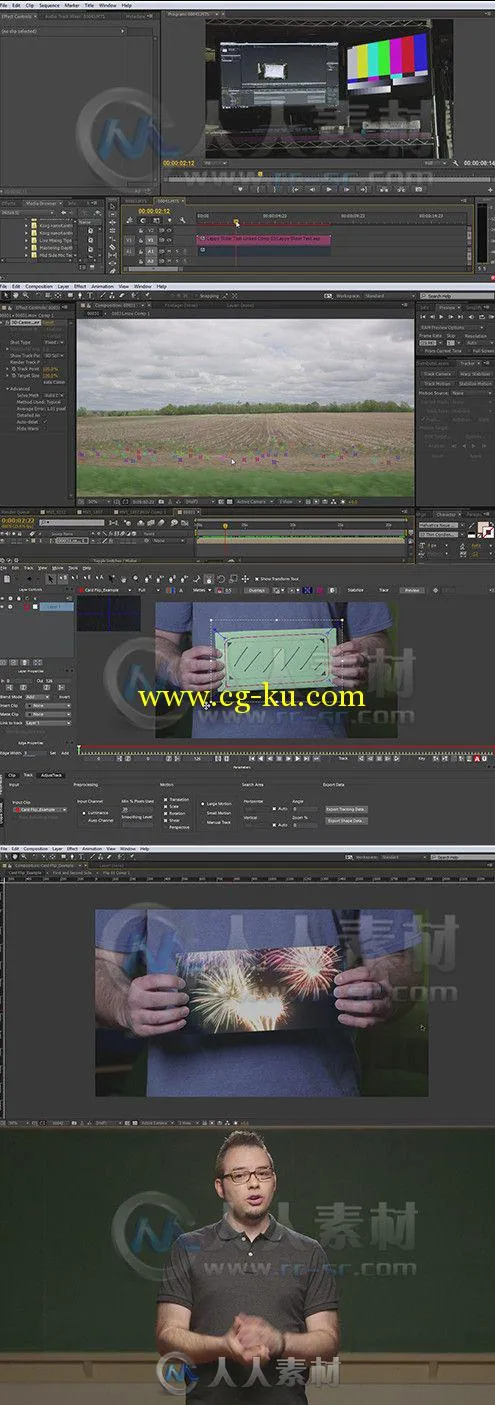The height and width of the screenshot is (1405, 495).
Task: Open the Input Clip Card Flip_Example dropdown in mocha
Action: tap(40, 810)
